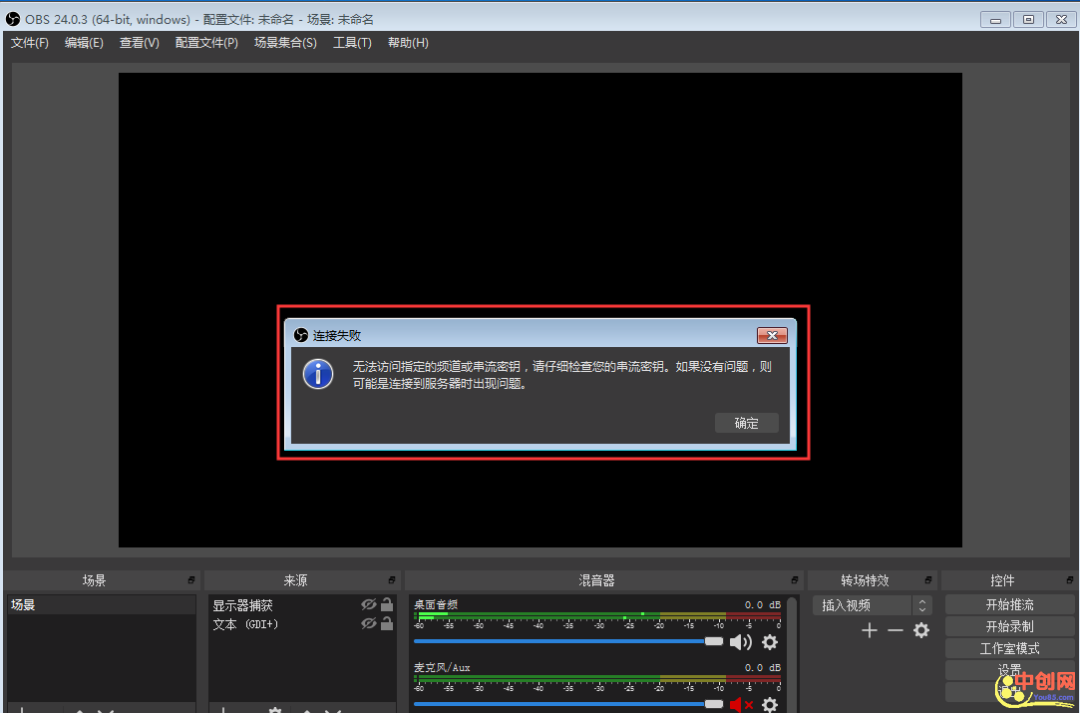Pop out the 混音器 dock panel

coord(795,580)
